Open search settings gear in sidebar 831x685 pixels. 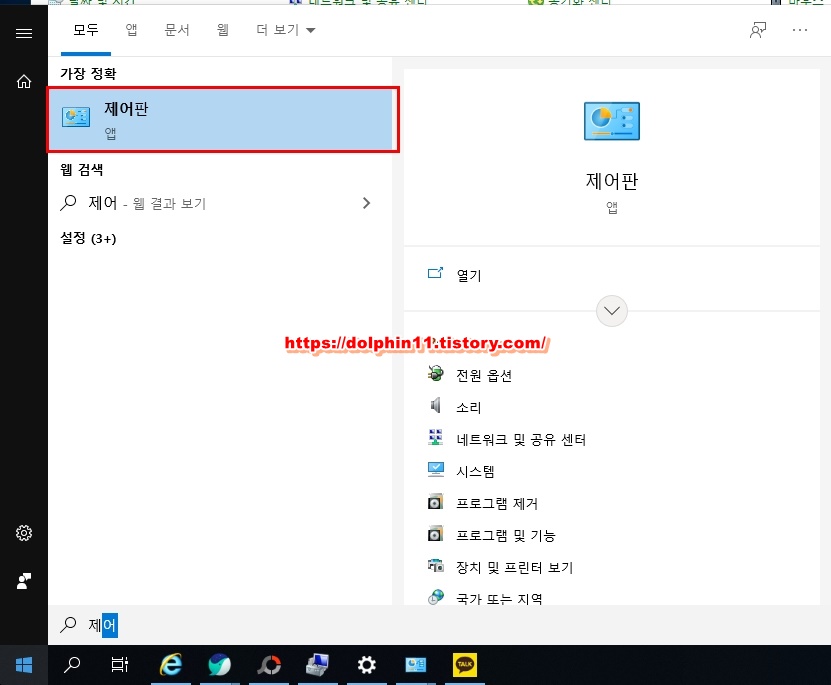click(24, 533)
